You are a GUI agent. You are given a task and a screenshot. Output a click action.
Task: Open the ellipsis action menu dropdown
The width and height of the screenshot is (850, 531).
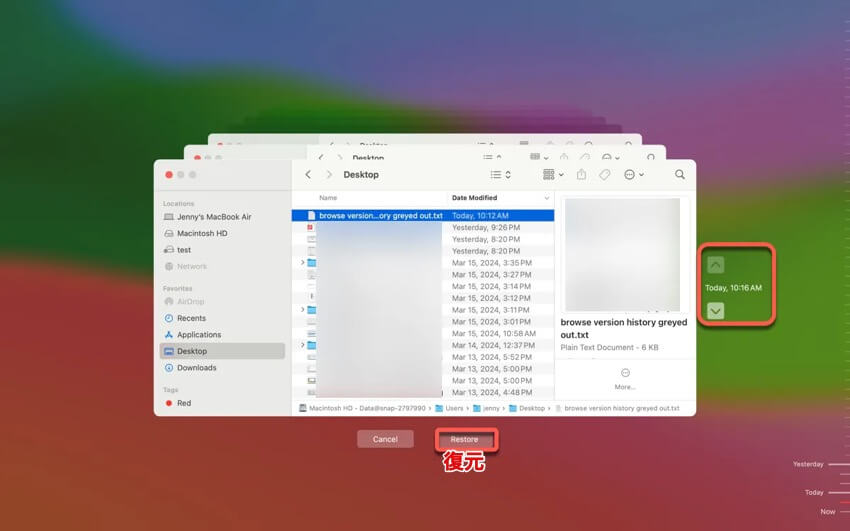tap(633, 174)
